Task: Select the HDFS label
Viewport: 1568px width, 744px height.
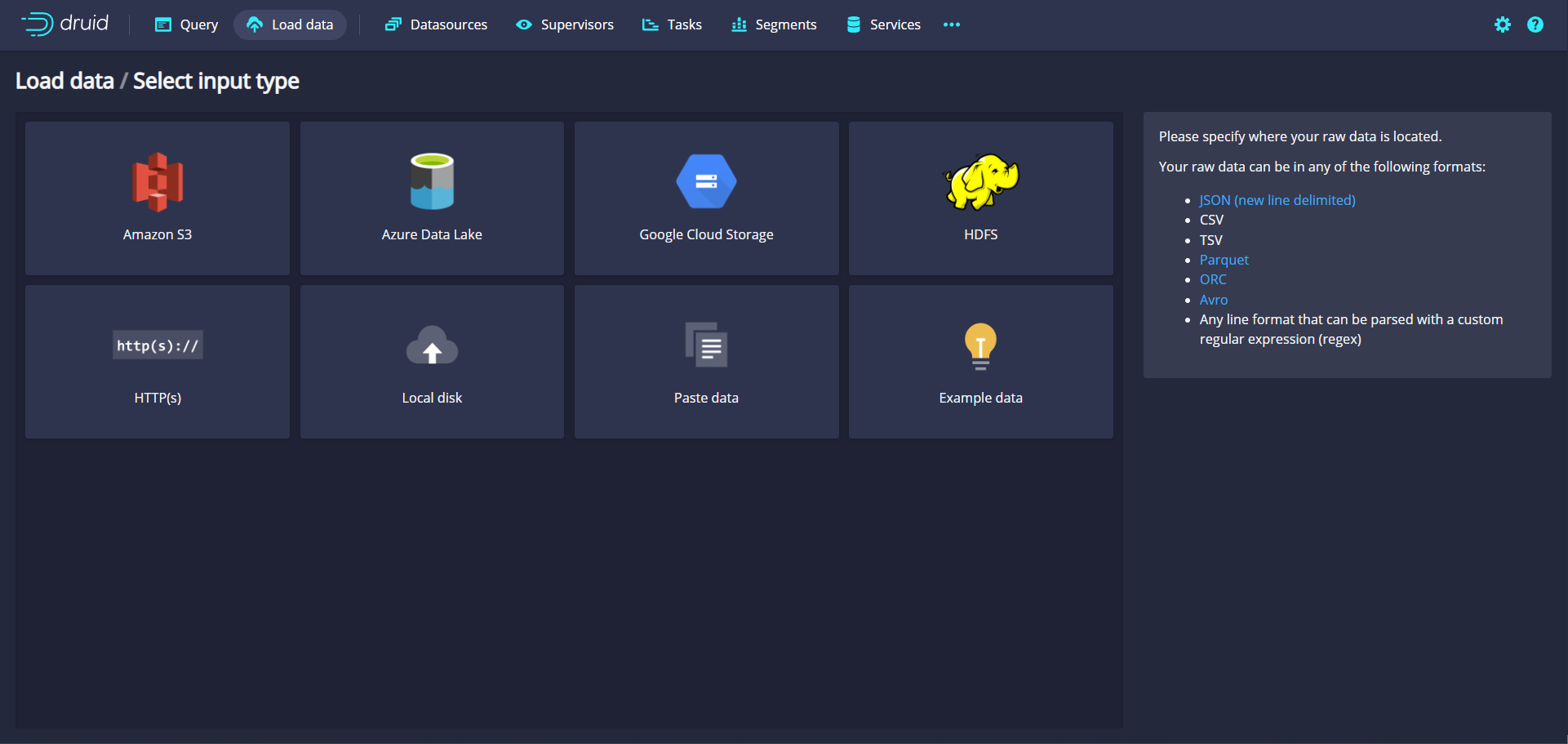Action: pos(980,234)
